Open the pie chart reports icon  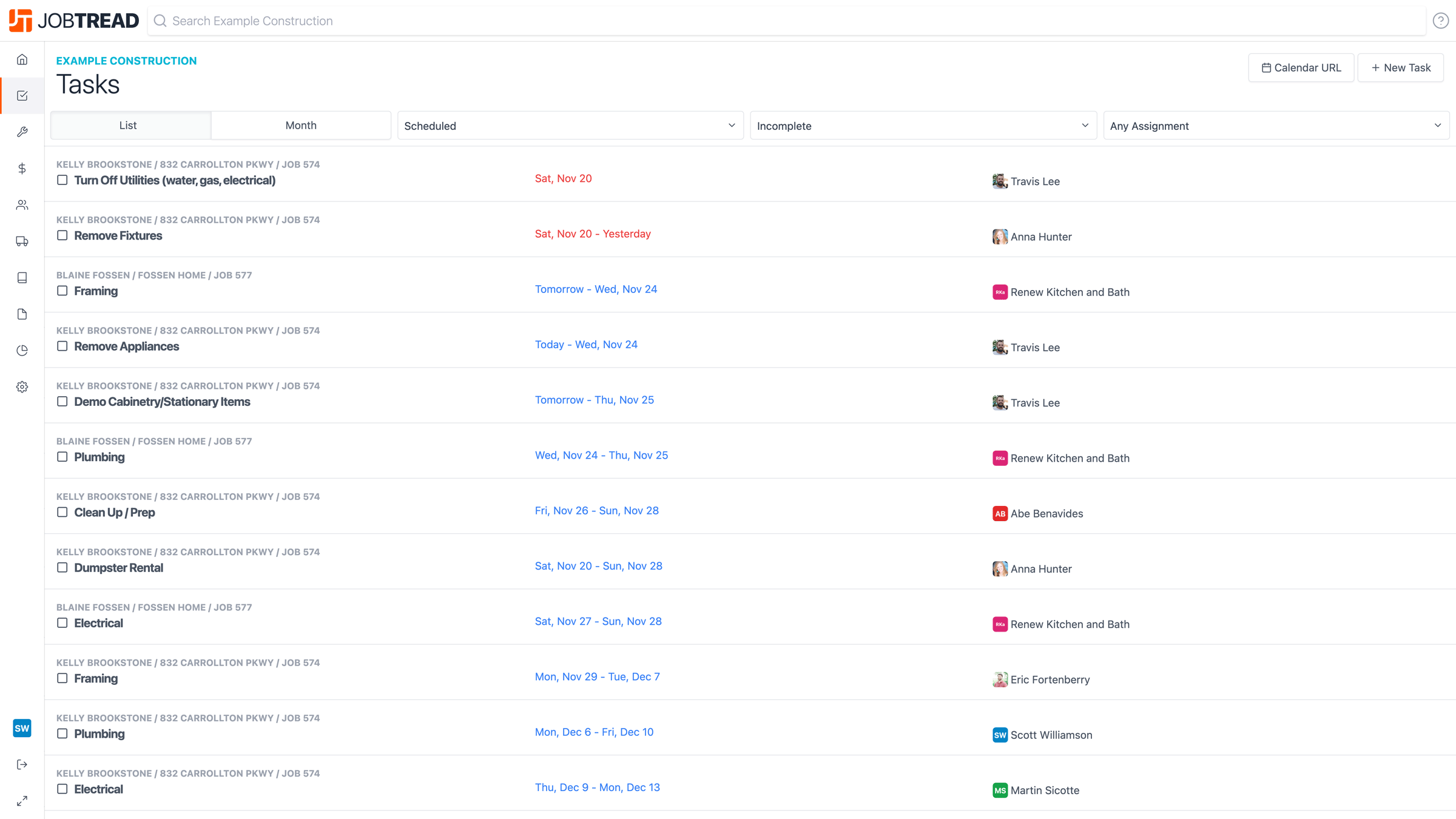click(22, 351)
